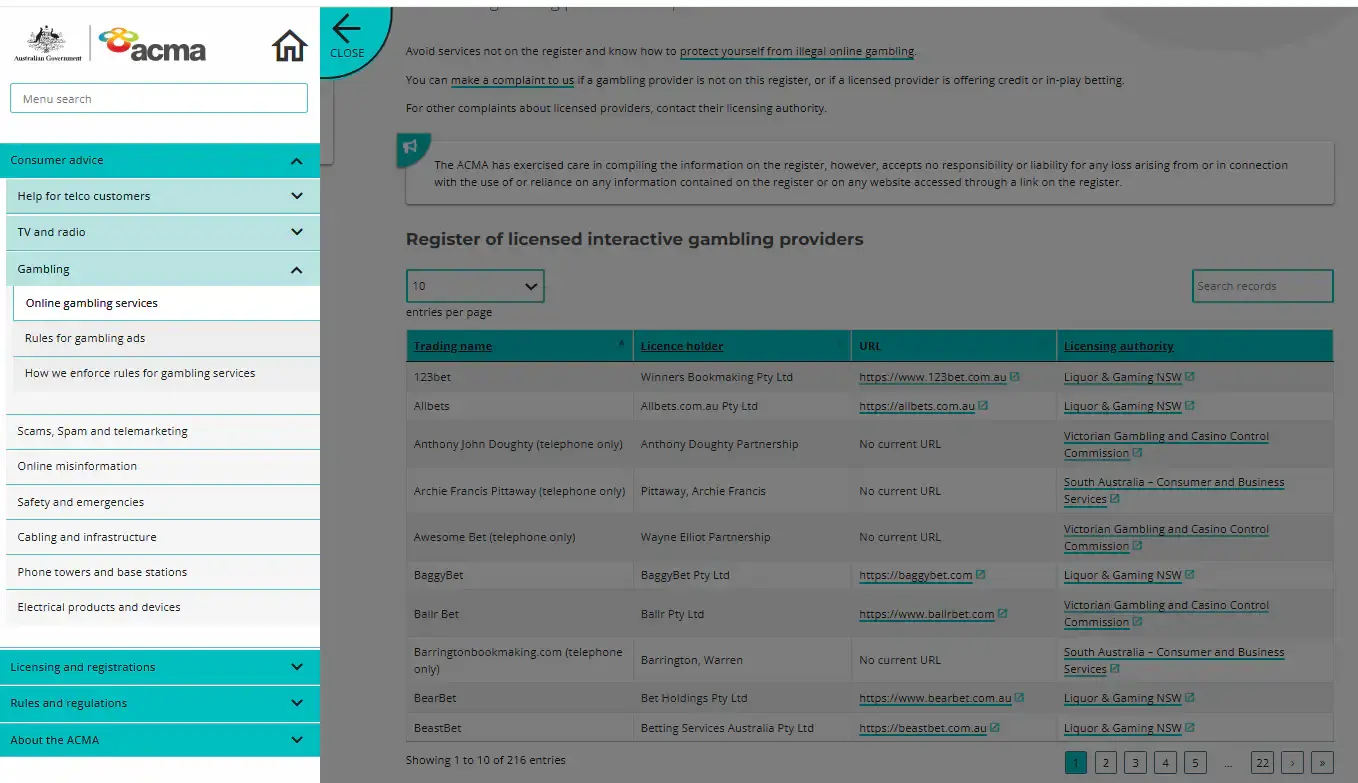Viewport: 1358px width, 783px height.
Task: Click external link icon next to https://www.bearbet.com.au
Action: pyautogui.click(x=1020, y=698)
